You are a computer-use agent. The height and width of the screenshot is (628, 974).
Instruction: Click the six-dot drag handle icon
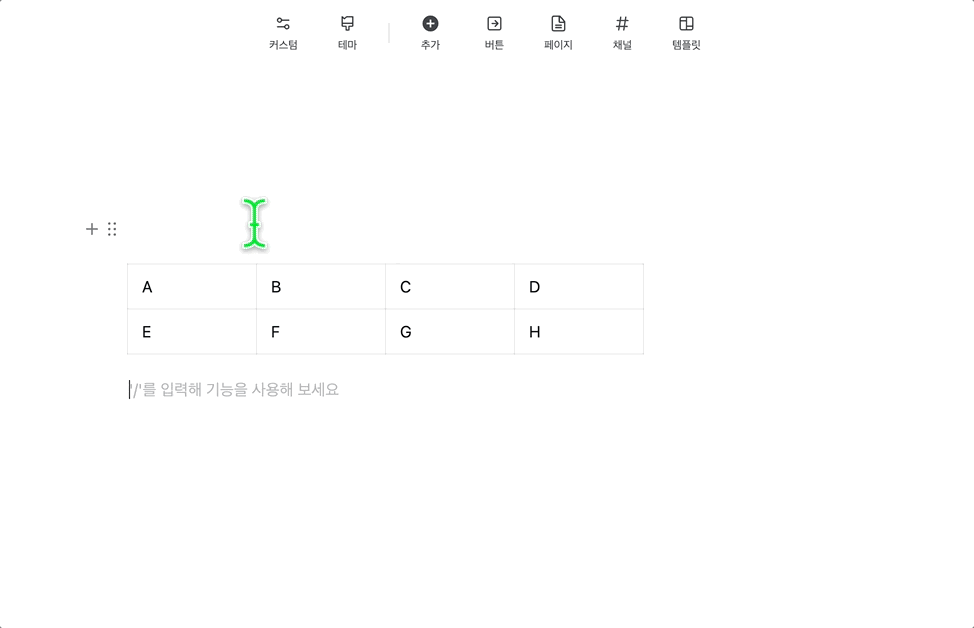pos(112,229)
